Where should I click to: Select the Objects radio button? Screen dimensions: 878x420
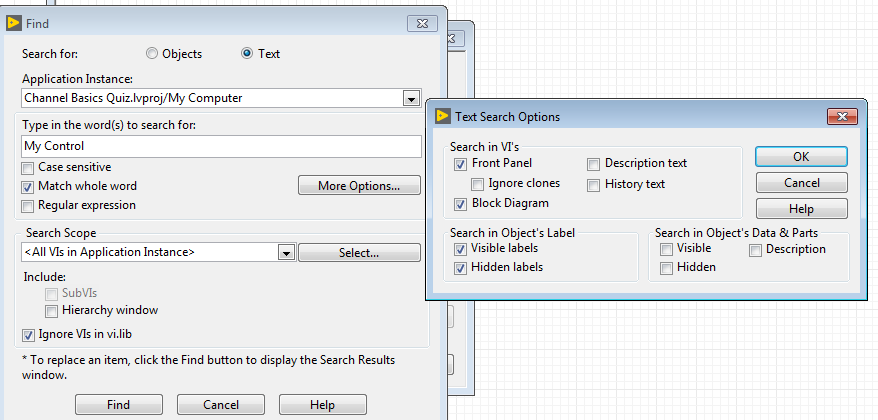pyautogui.click(x=152, y=54)
